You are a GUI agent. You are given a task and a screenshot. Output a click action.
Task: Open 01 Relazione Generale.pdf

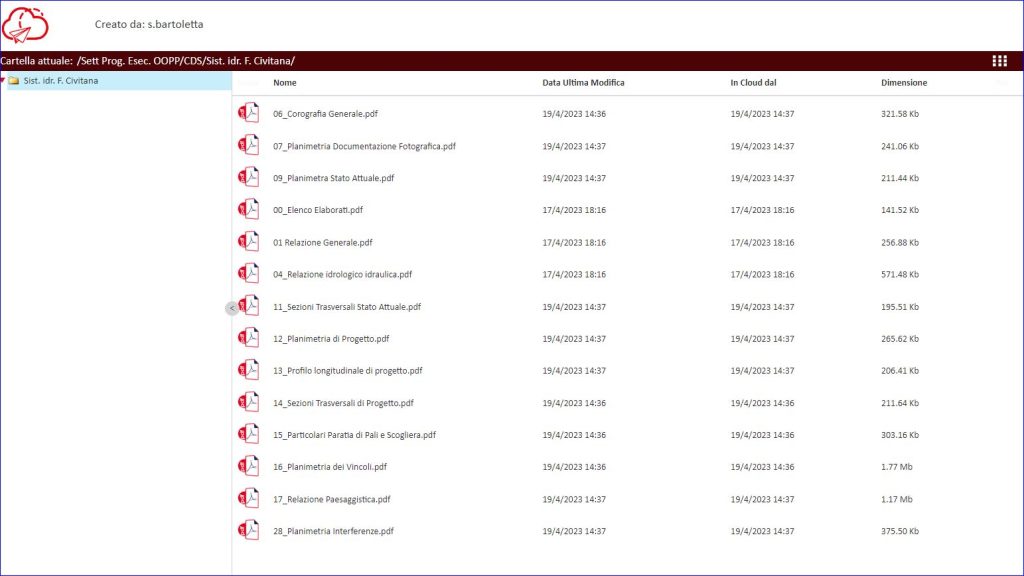pos(322,243)
